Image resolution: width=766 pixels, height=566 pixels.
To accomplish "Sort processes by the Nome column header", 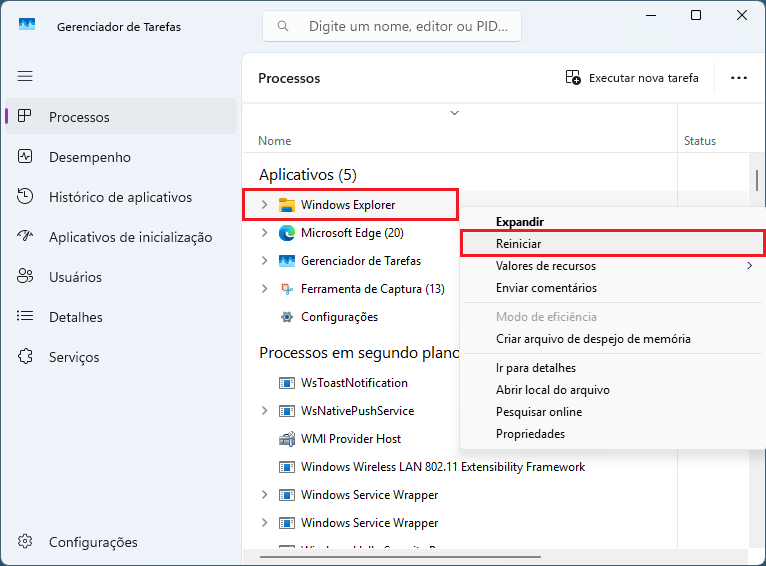I will pos(275,141).
